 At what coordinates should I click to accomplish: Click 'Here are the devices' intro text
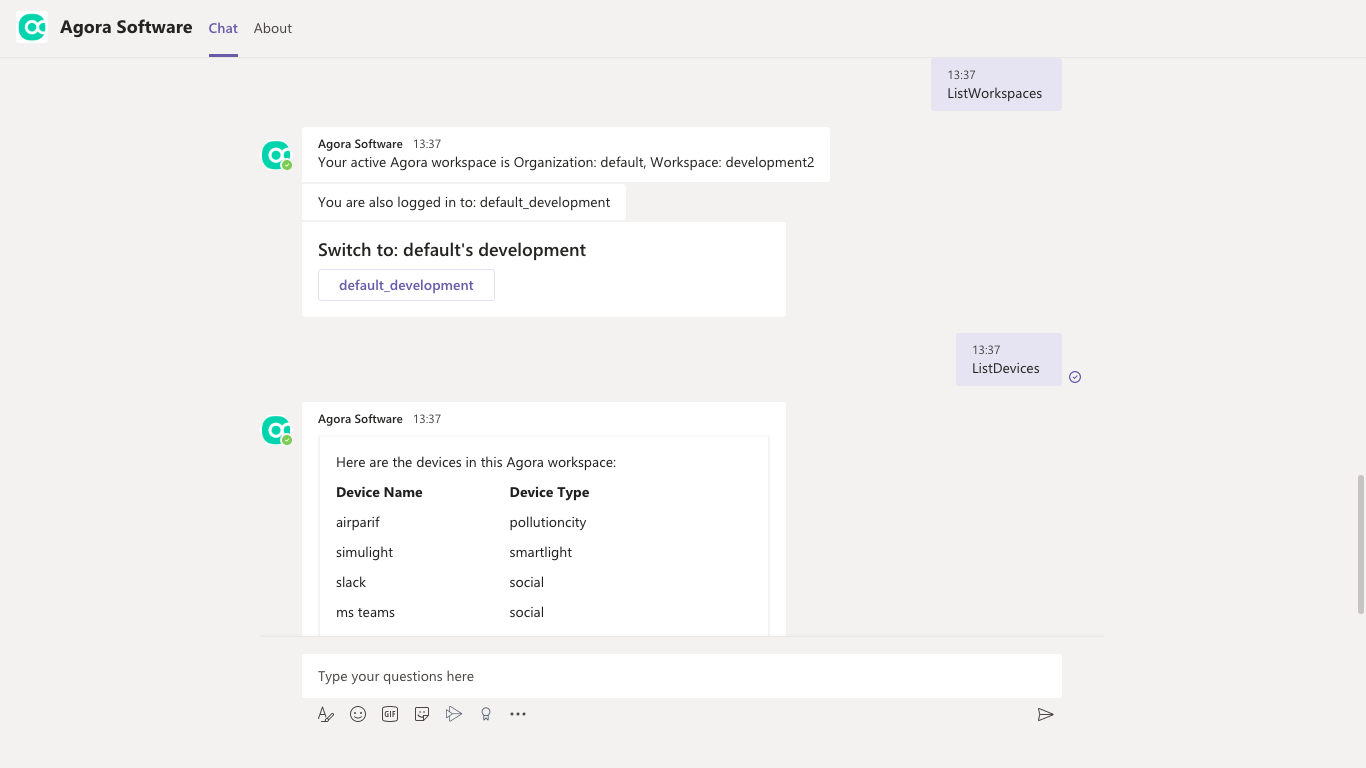pos(476,462)
